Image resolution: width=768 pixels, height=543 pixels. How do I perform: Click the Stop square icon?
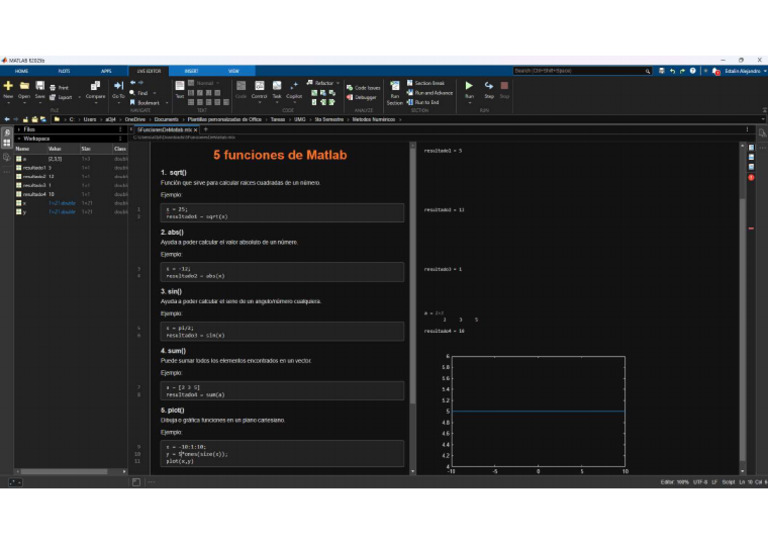504,86
